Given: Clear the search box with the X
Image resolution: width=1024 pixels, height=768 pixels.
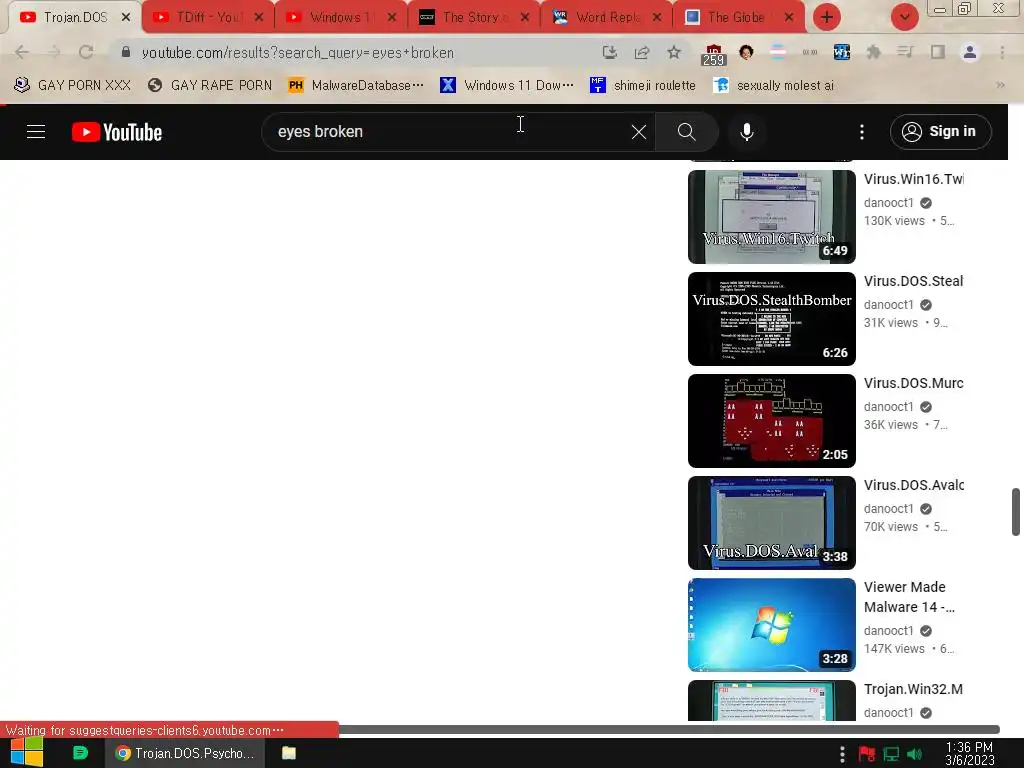Looking at the screenshot, I should coord(639,132).
